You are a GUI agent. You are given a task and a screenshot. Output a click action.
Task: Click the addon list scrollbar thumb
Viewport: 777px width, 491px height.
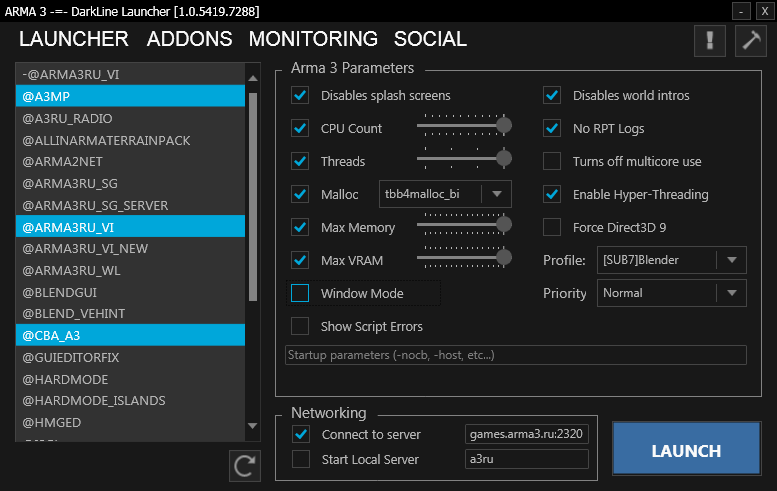click(253, 197)
